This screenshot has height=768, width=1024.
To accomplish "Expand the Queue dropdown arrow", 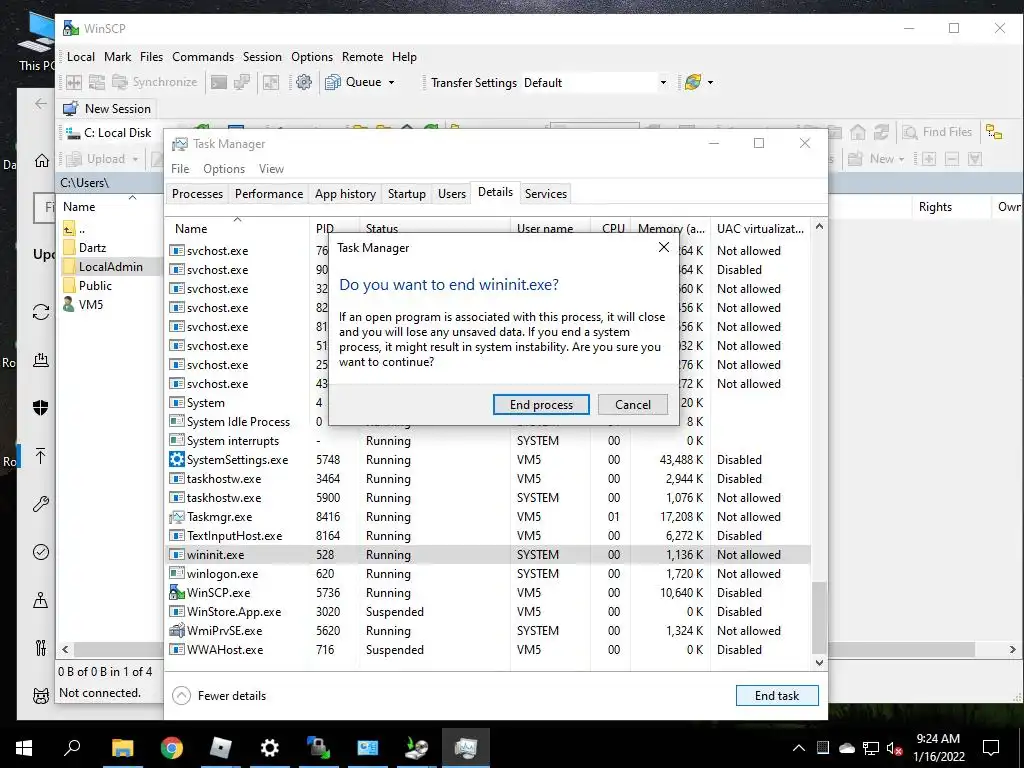I will 391,82.
